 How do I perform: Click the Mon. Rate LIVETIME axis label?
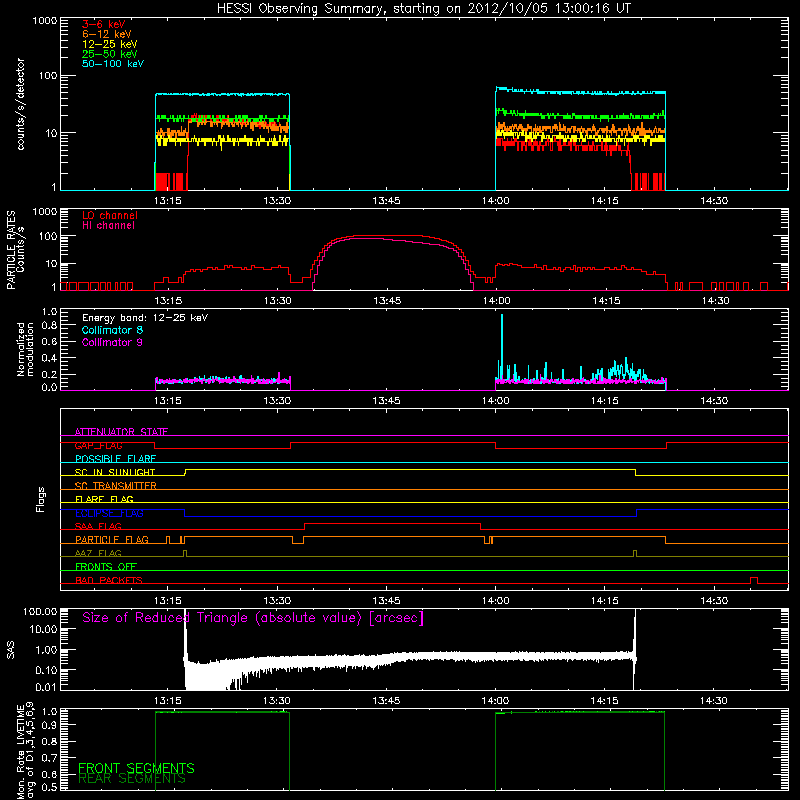24,751
